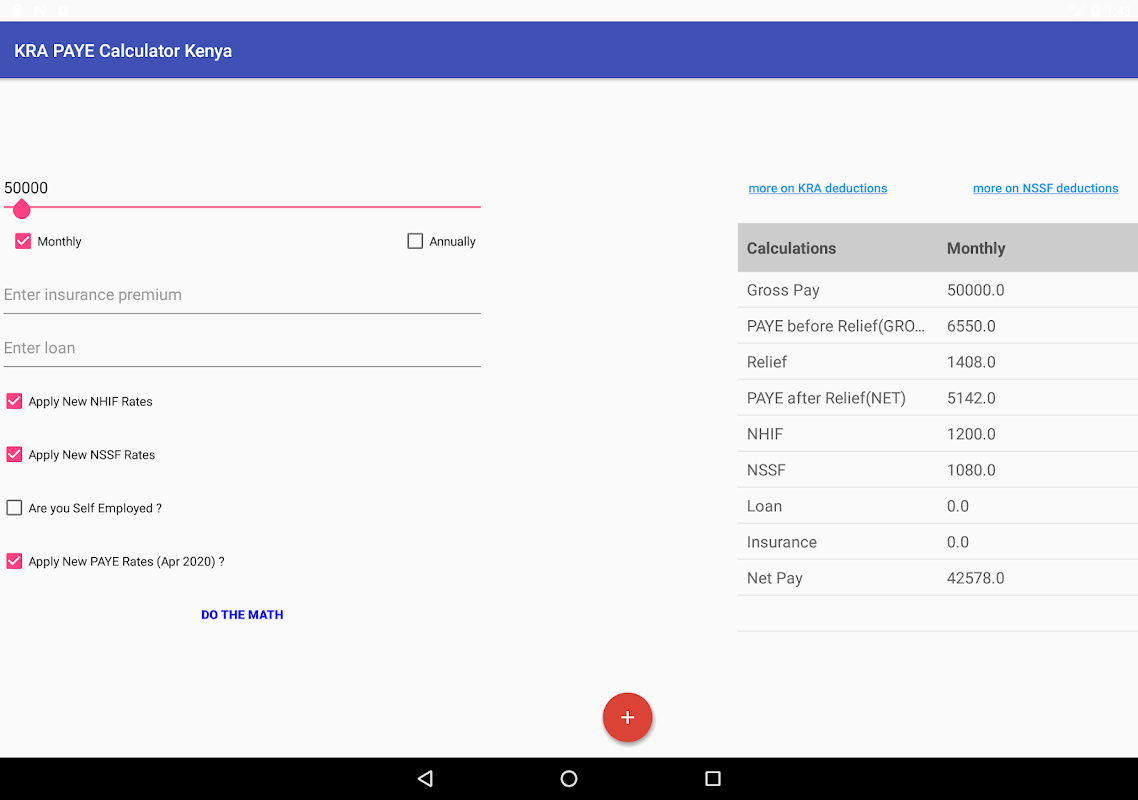Tick the Are you Self Employed checkbox
This screenshot has width=1138, height=800.
coord(15,508)
